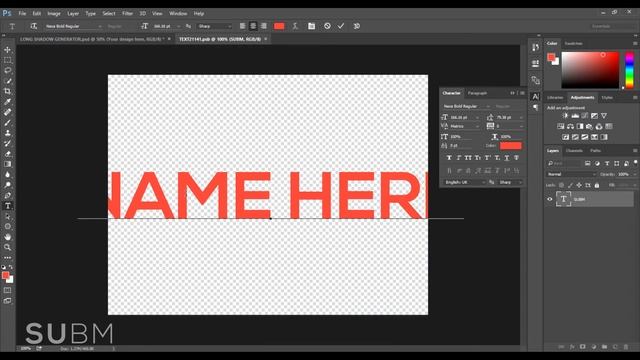Viewport: 640px width, 360px height.
Task: Switch to the Styles tab
Action: pos(607,98)
